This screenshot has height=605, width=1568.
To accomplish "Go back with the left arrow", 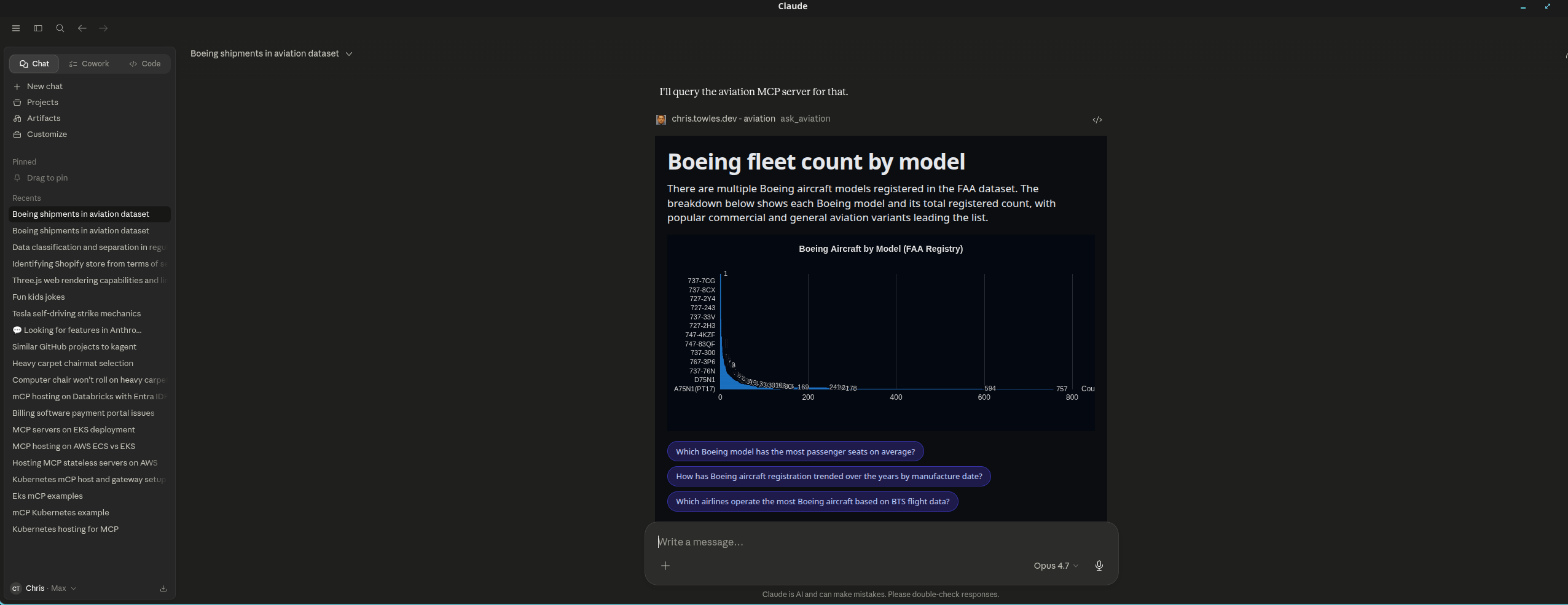I will point(82,28).
